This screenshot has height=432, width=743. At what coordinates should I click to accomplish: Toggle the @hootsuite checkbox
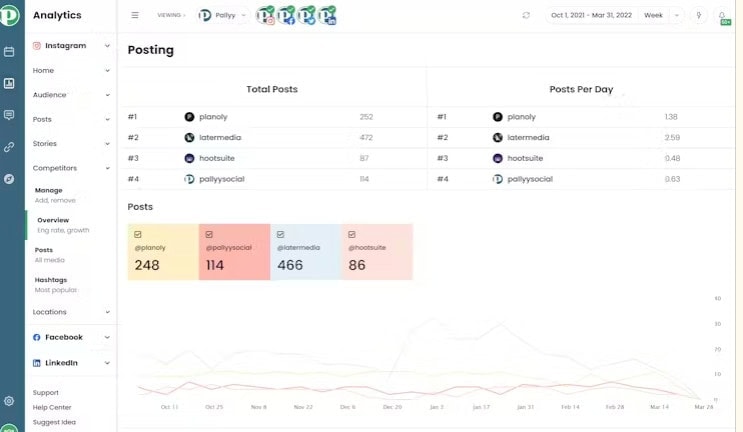tap(352, 234)
